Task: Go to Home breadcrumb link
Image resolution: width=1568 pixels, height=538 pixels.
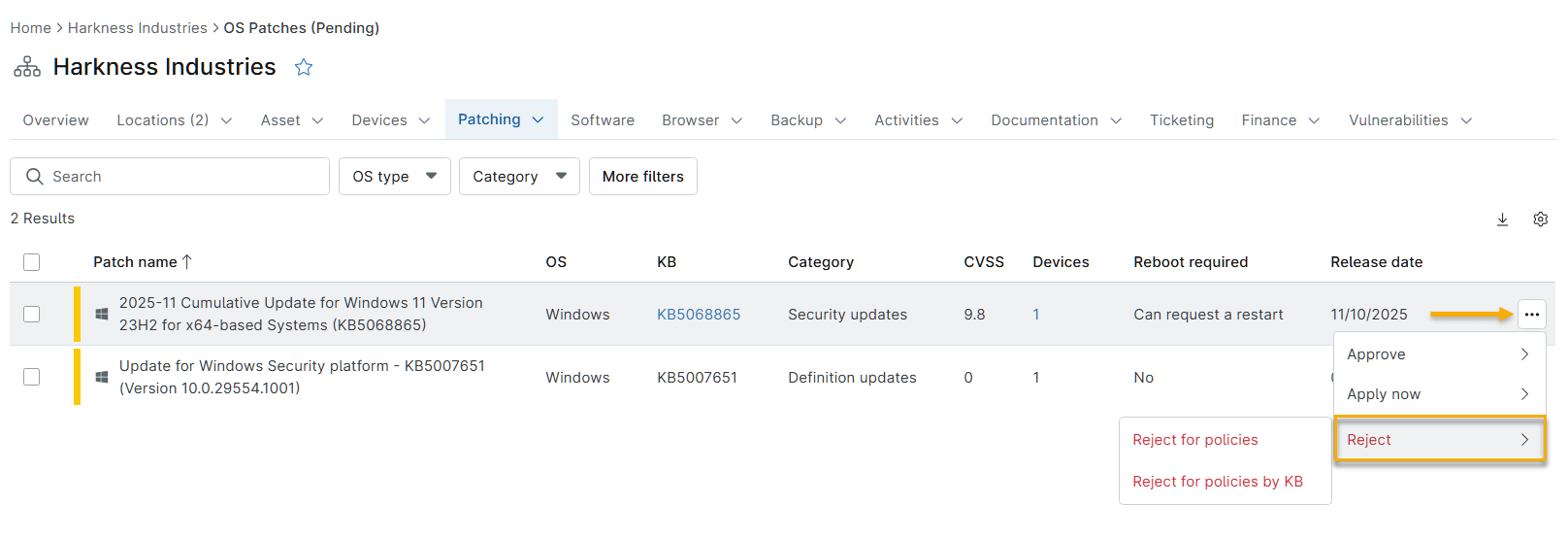Action: [x=31, y=28]
